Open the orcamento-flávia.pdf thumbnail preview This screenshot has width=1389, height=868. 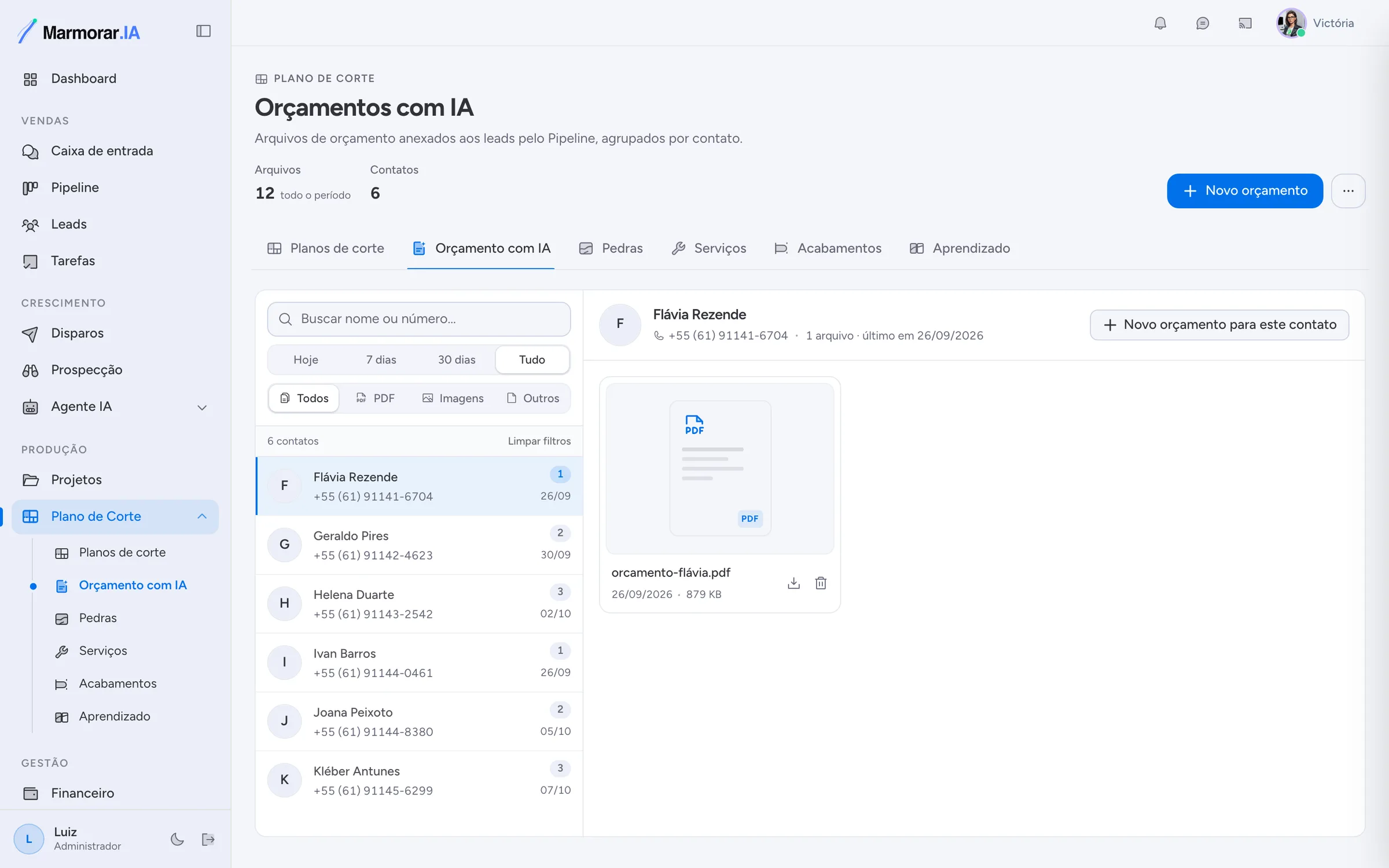pos(720,468)
